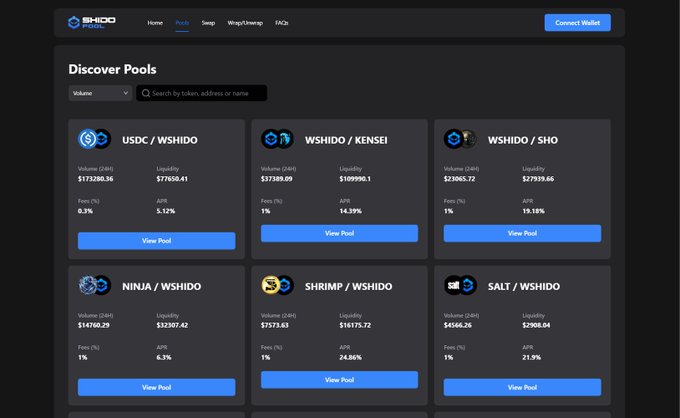Screen dimensions: 680x418
Task: Click volume value $4566.26
Action: click(458, 325)
